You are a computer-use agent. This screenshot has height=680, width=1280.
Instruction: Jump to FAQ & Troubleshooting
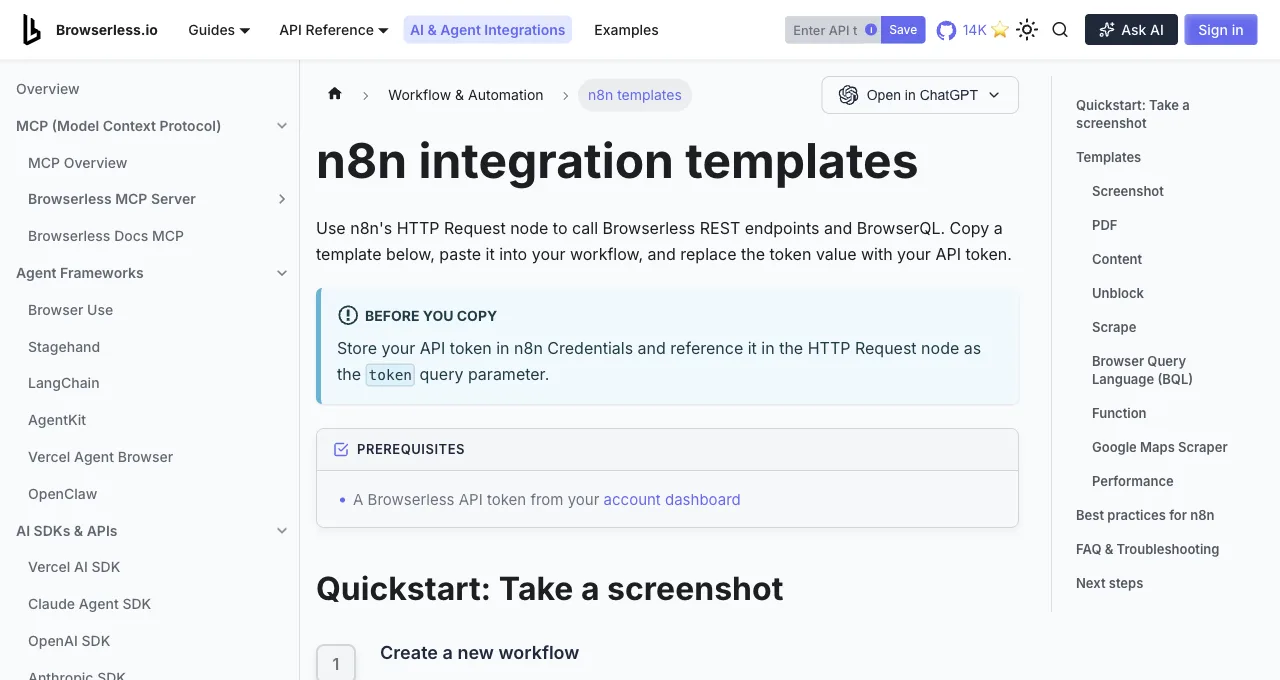click(1148, 549)
